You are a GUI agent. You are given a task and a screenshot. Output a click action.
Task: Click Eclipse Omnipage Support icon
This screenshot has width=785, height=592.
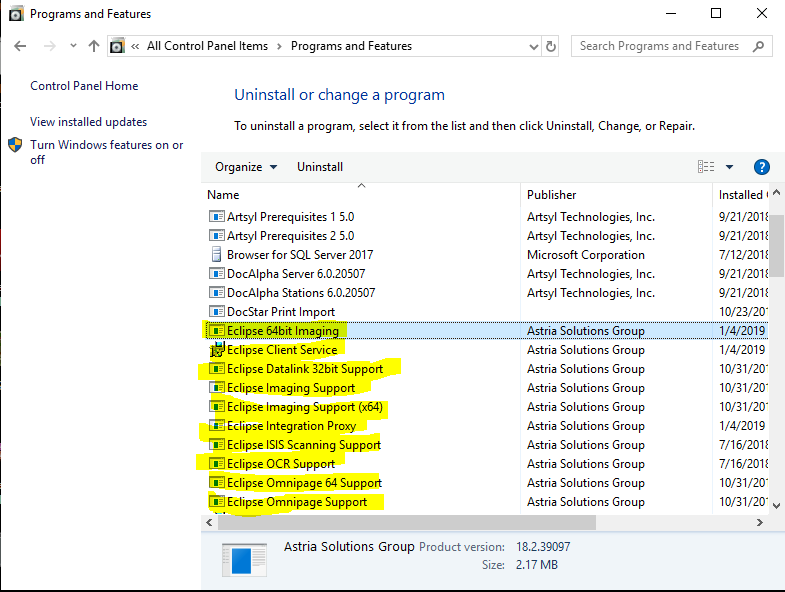pos(216,502)
